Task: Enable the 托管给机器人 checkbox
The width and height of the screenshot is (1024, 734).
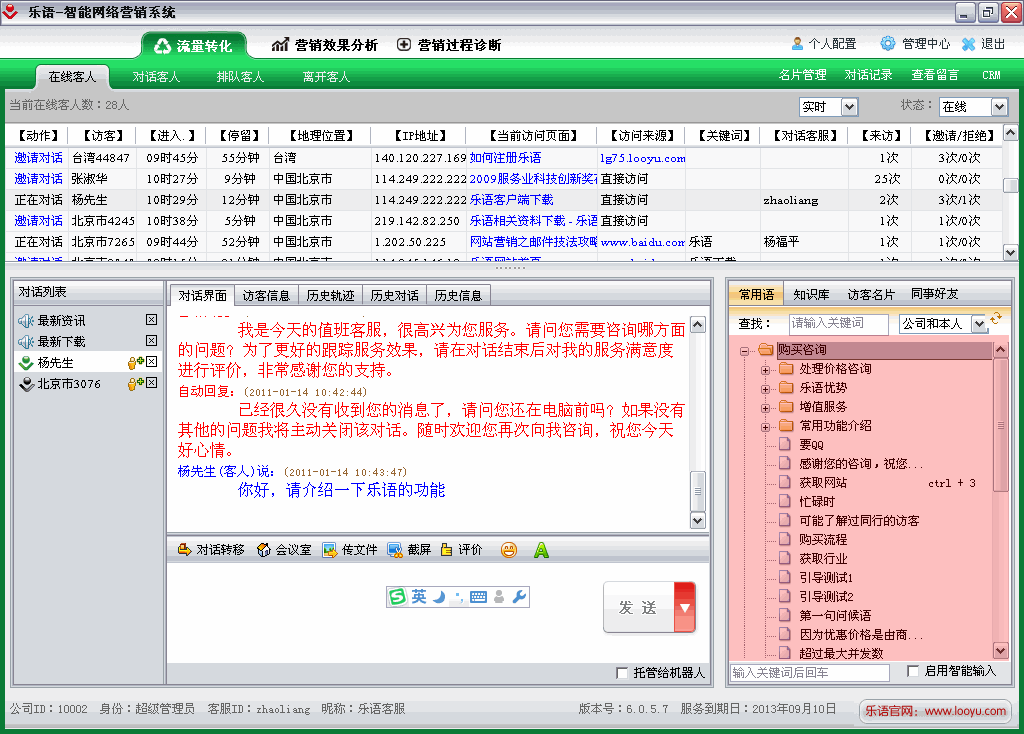Action: click(x=623, y=673)
